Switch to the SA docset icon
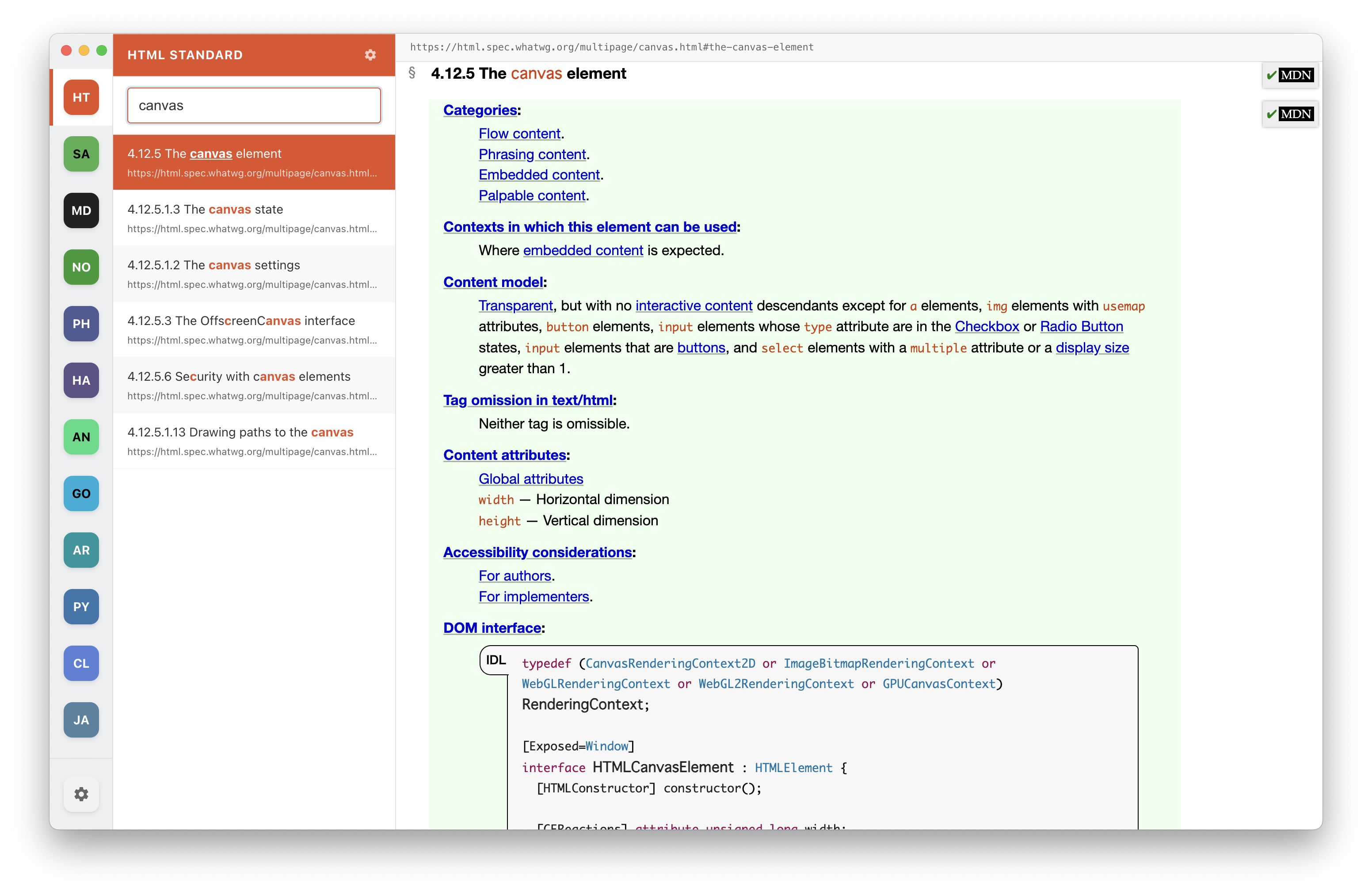 81,154
